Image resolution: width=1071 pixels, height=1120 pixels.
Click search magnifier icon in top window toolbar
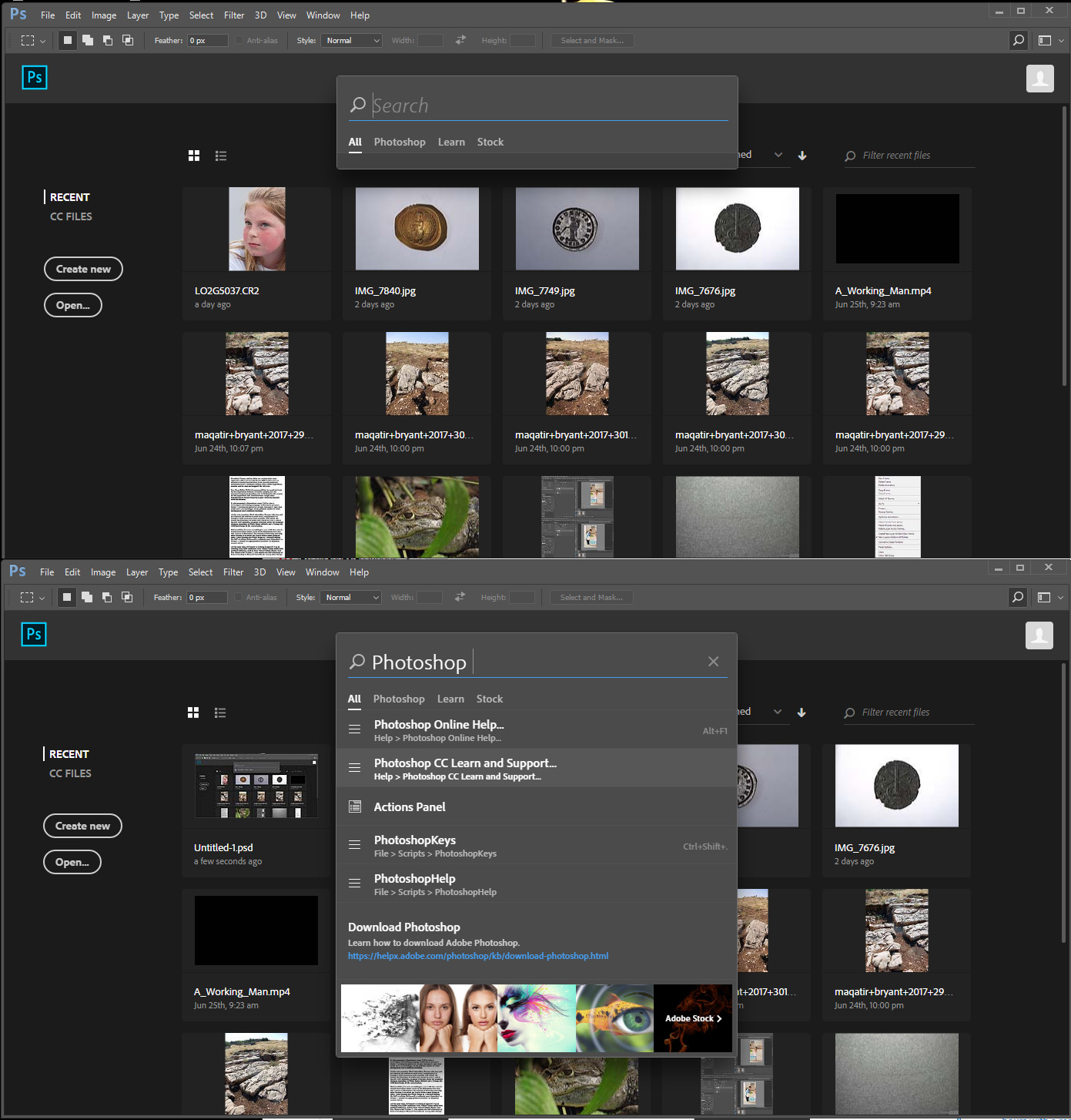click(1019, 40)
